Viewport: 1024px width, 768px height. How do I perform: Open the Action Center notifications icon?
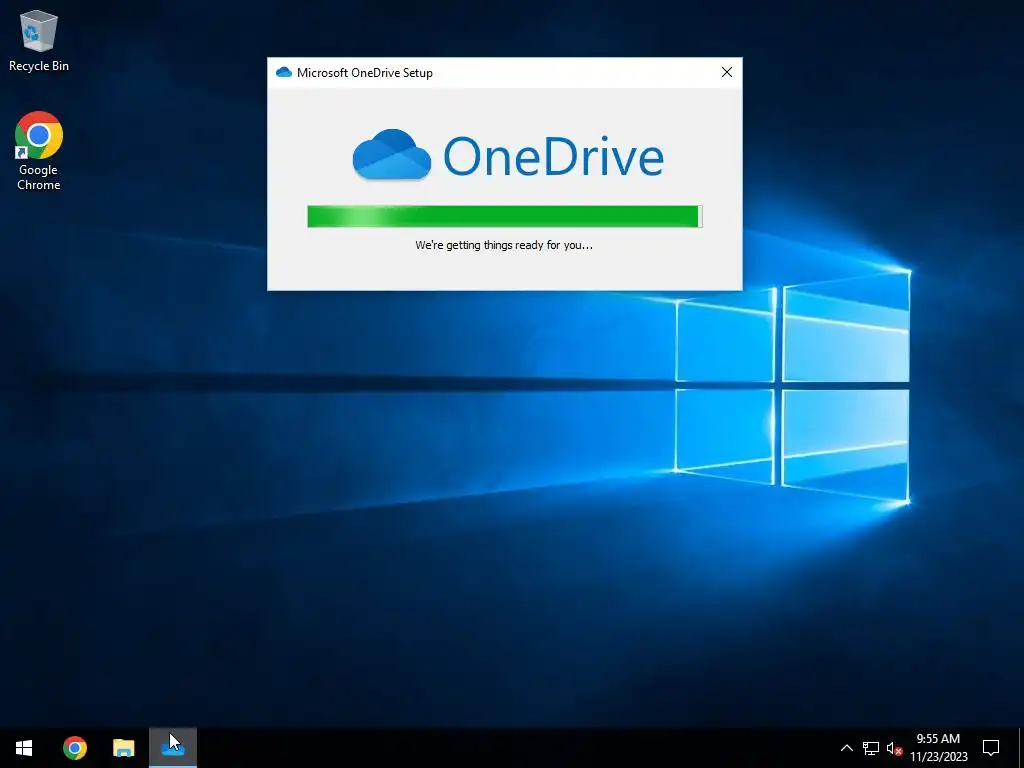[x=991, y=748]
